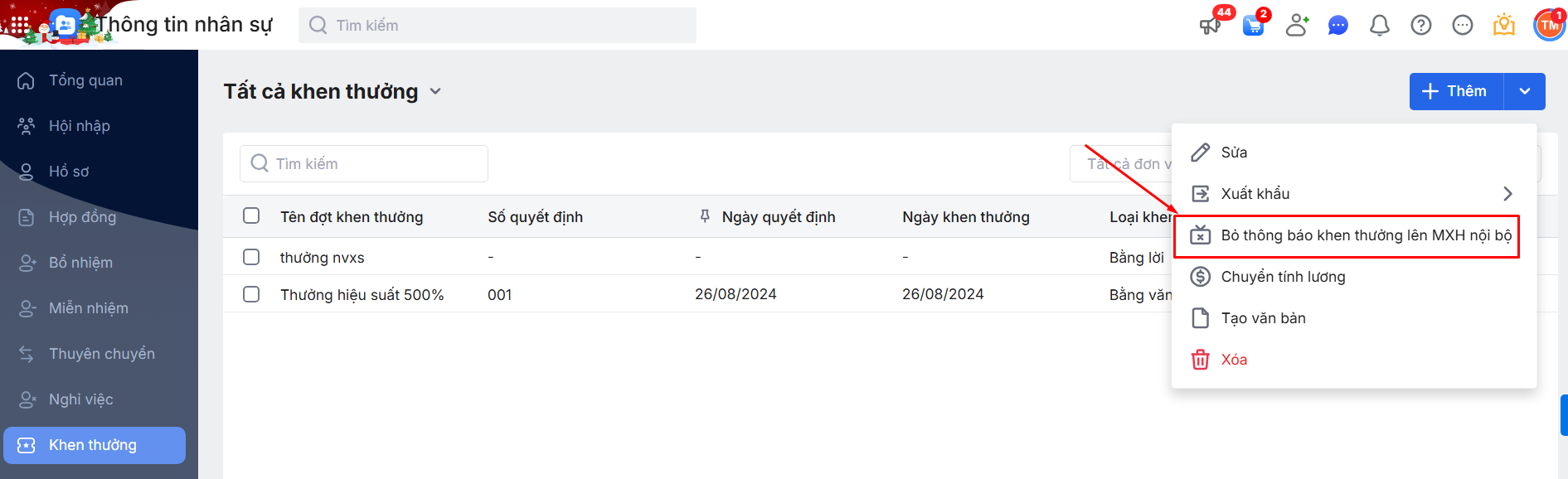Click the red trash icon beside Xóa
Image resolution: width=1568 pixels, height=479 pixels.
pyautogui.click(x=1200, y=360)
